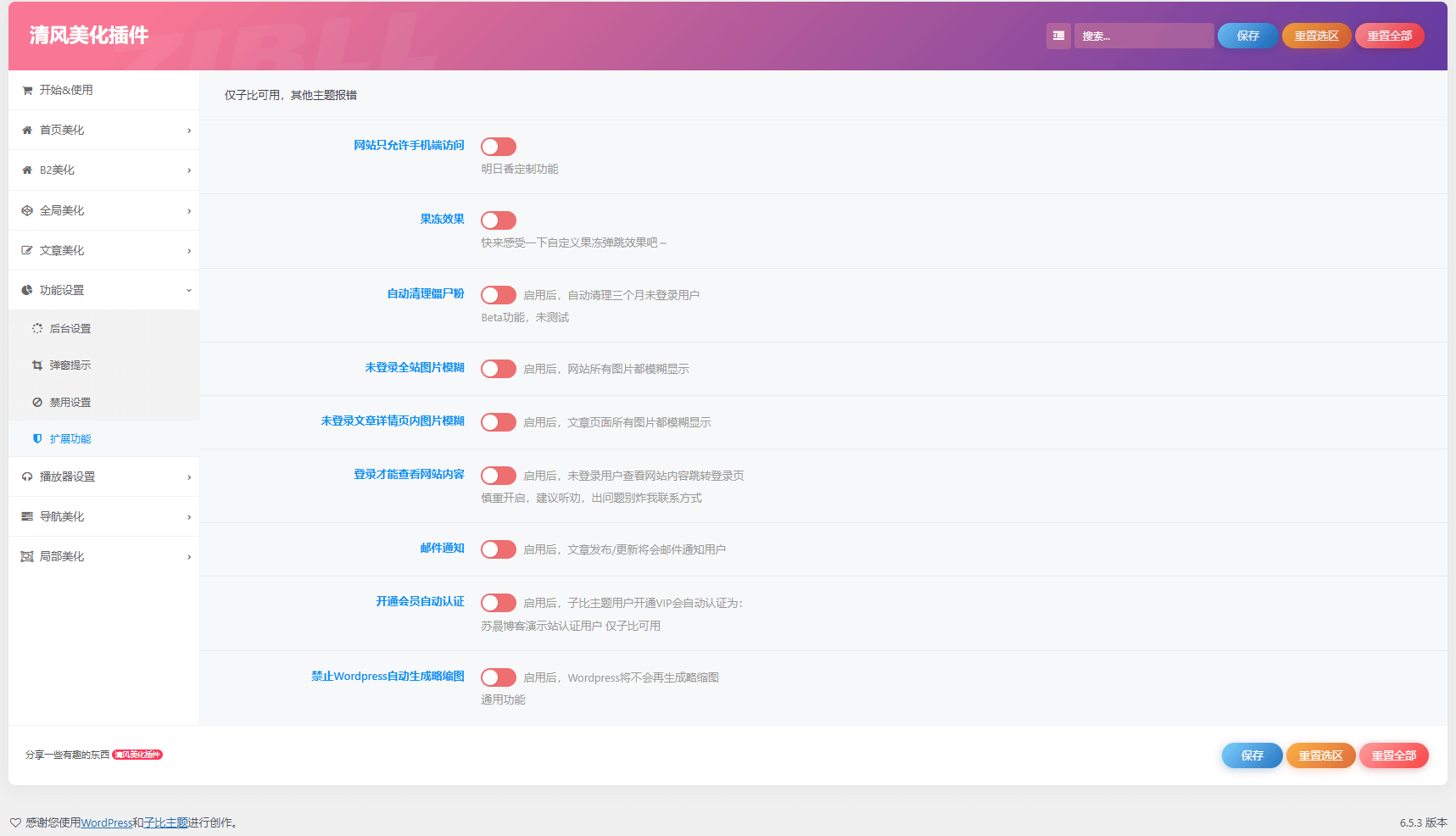Click the headphones icon beside 播放器设置

[27, 477]
